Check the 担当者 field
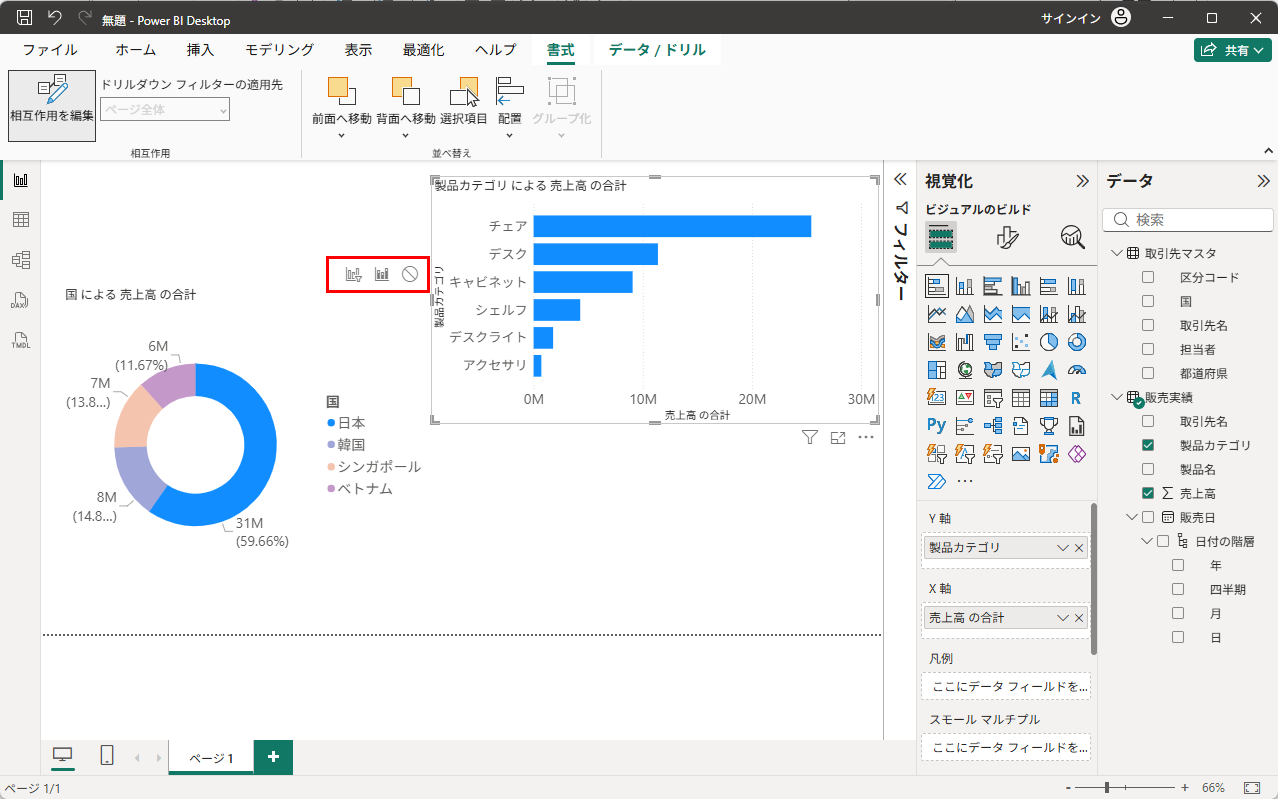The height and width of the screenshot is (799, 1278). click(1148, 349)
